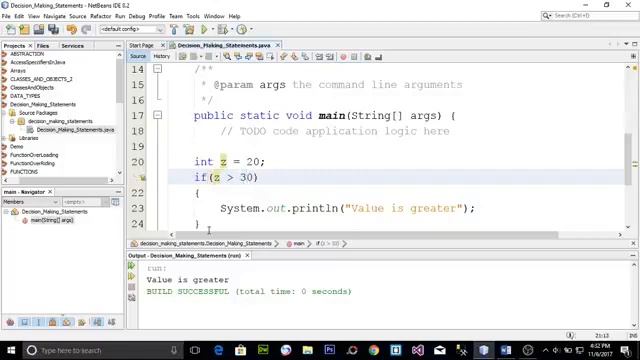This screenshot has height=360, width=640.
Task: Toggle Show Inner Classes filter in Navigator
Action: coord(67,322)
